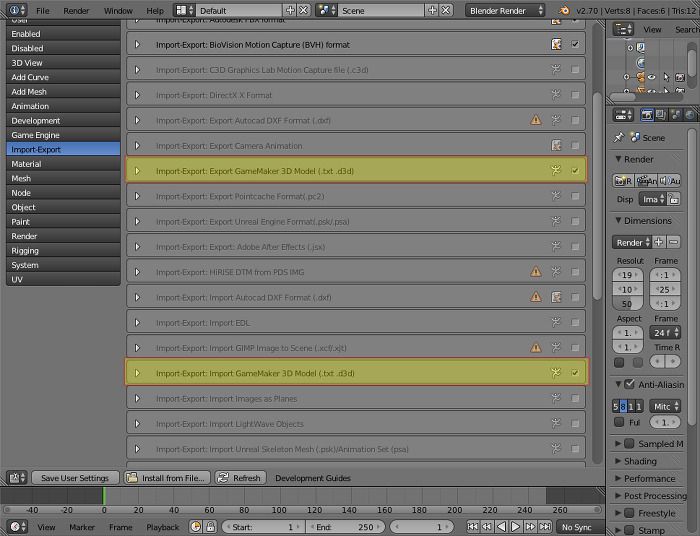Open the Mitchell filter dropdown

(665, 406)
